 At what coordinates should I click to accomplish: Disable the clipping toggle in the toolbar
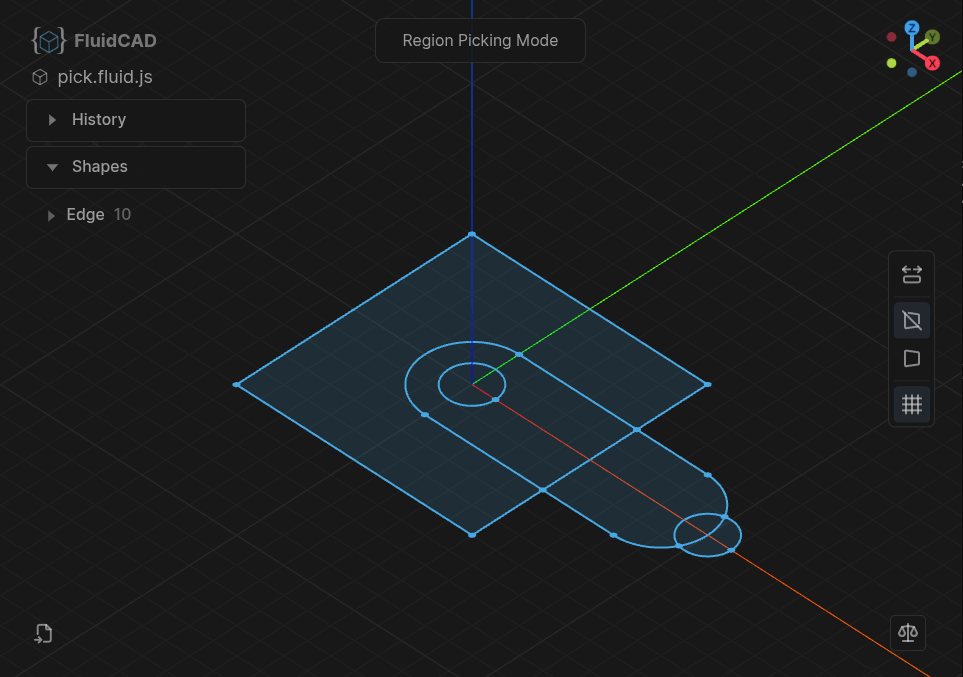click(911, 320)
